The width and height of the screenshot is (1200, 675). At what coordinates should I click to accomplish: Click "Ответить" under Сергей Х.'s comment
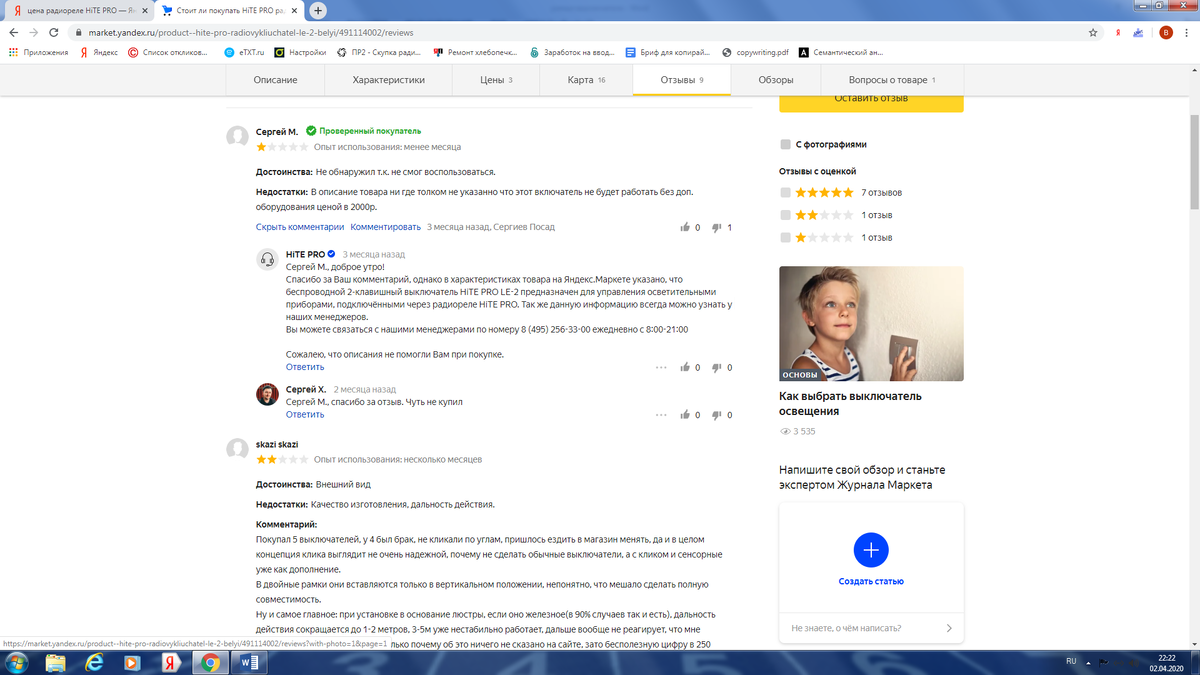tap(305, 415)
